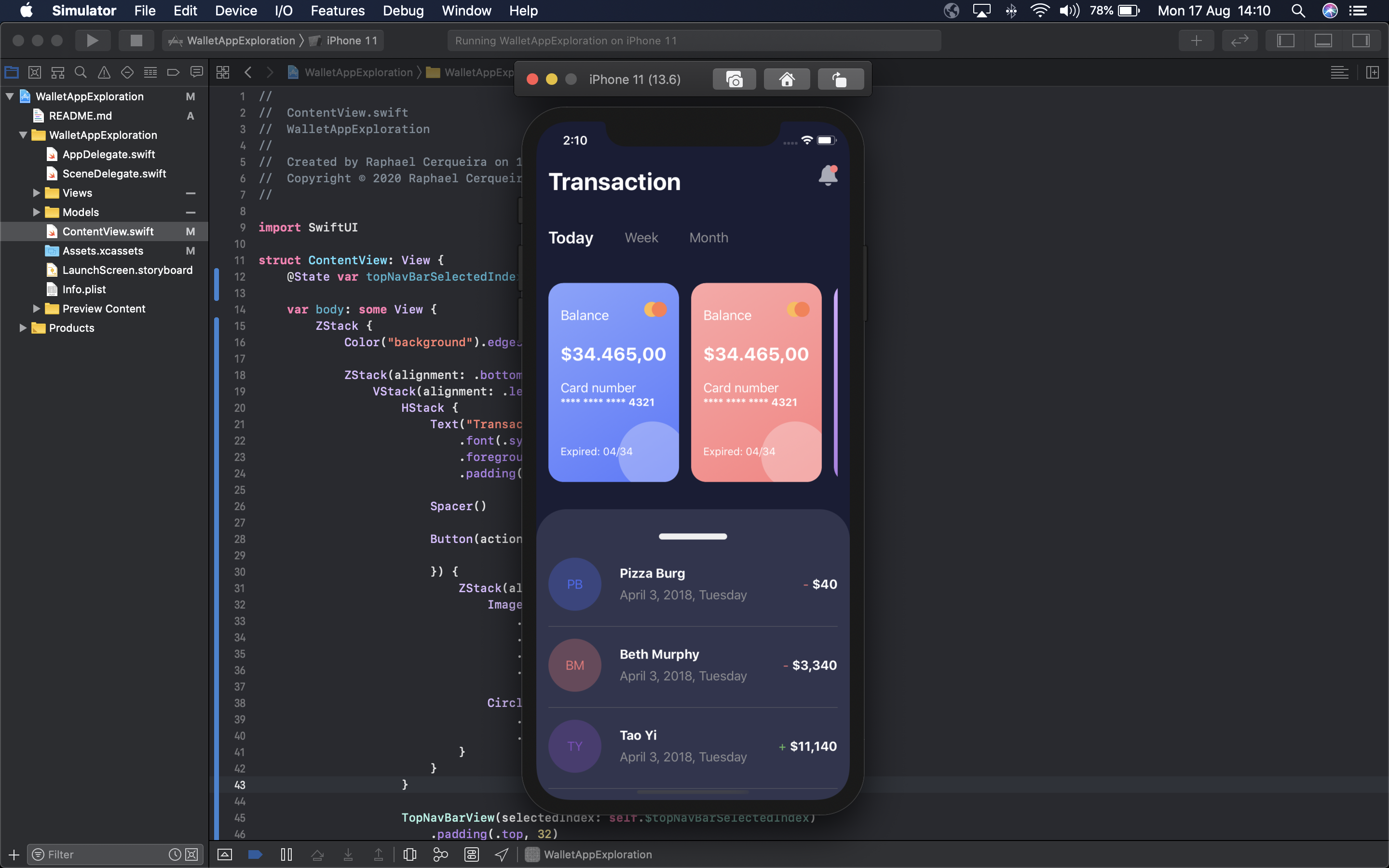The height and width of the screenshot is (868, 1389).
Task: Click the Xcode Stop button
Action: click(136, 40)
